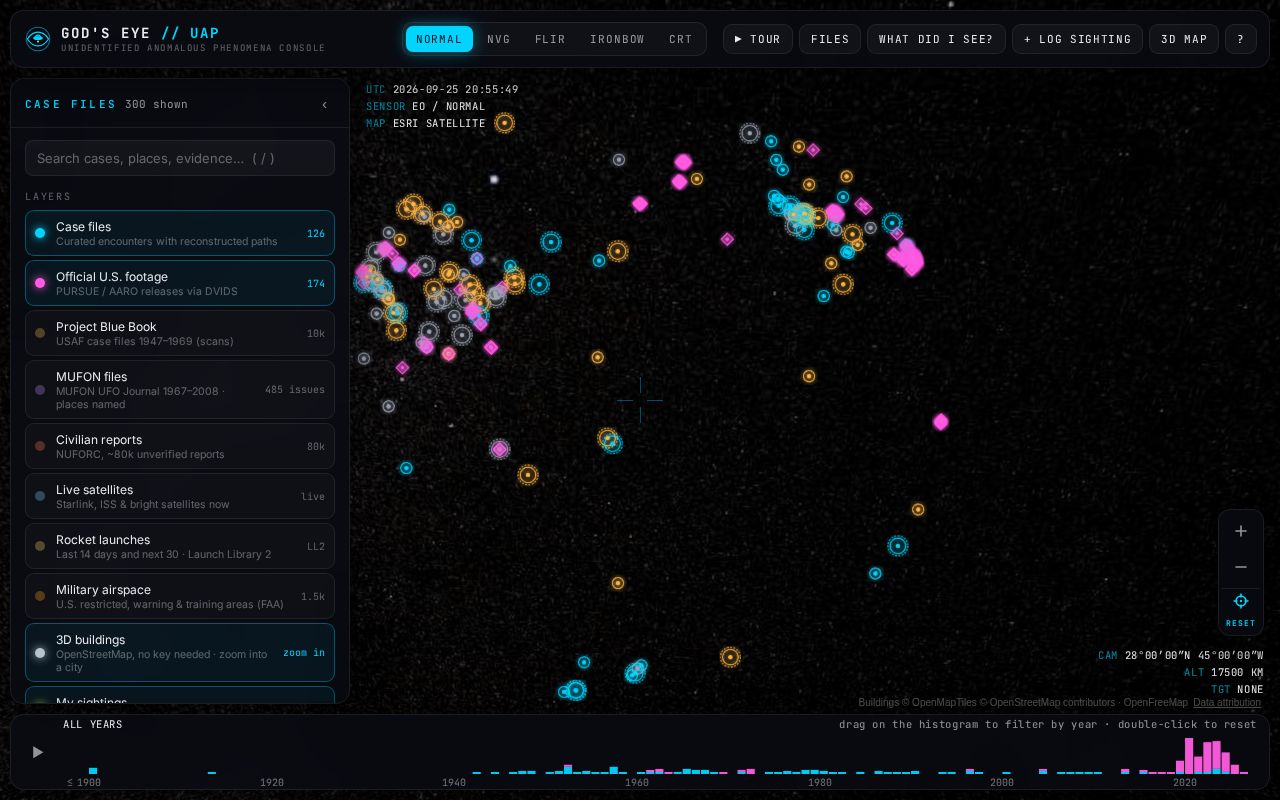The width and height of the screenshot is (1280, 800).
Task: Enable the MUFON files layer
Action: click(180, 390)
